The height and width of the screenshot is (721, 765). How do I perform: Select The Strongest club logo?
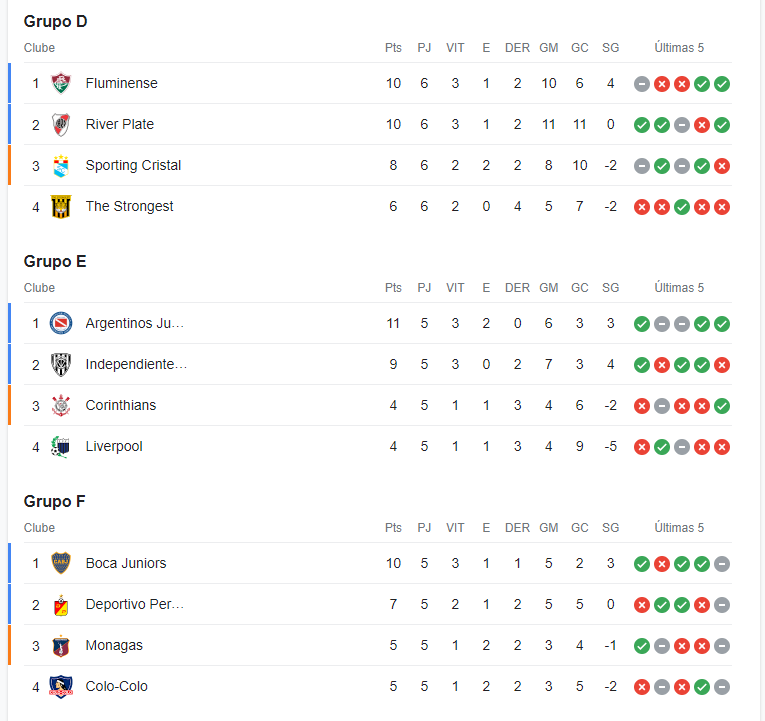(61, 207)
